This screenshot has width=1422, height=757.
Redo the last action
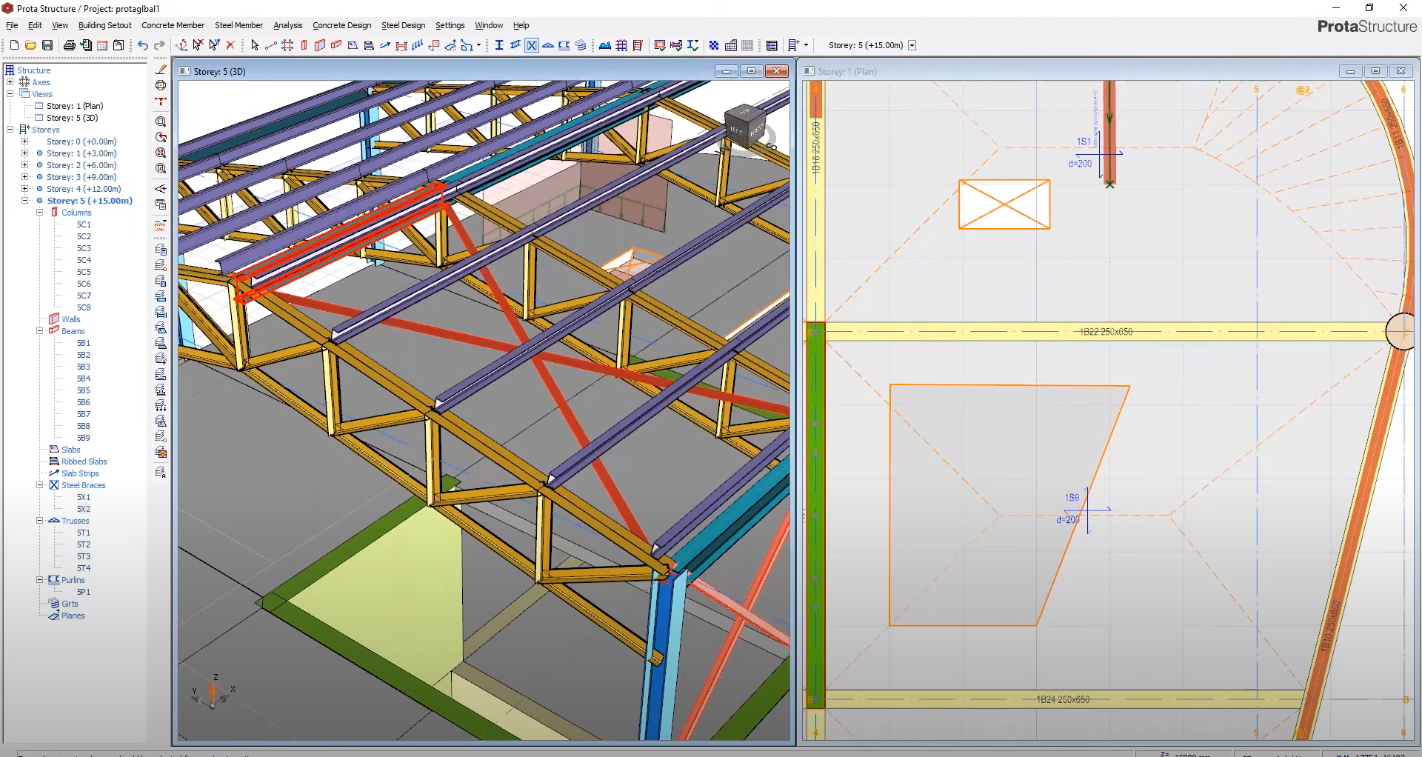tap(159, 44)
